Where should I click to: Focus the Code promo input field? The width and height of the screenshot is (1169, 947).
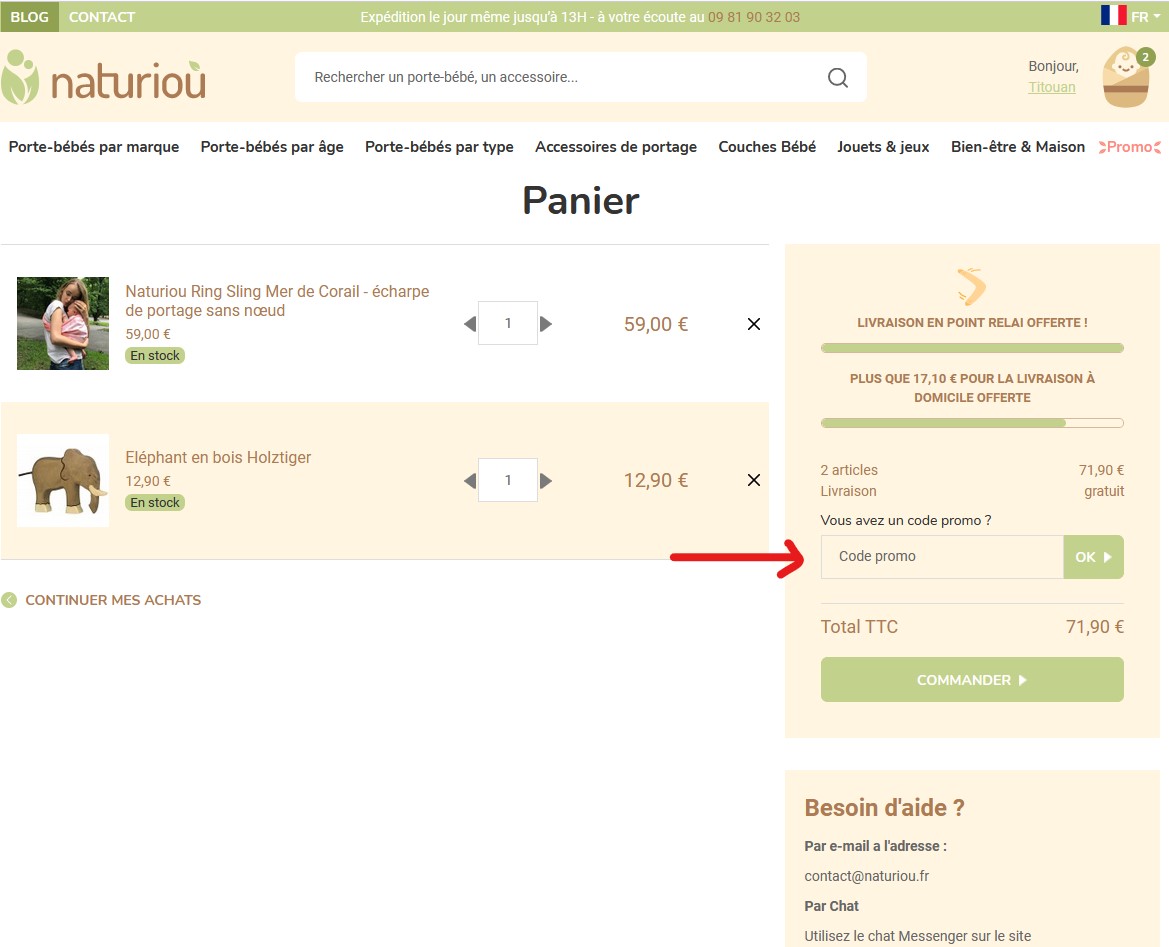click(942, 557)
